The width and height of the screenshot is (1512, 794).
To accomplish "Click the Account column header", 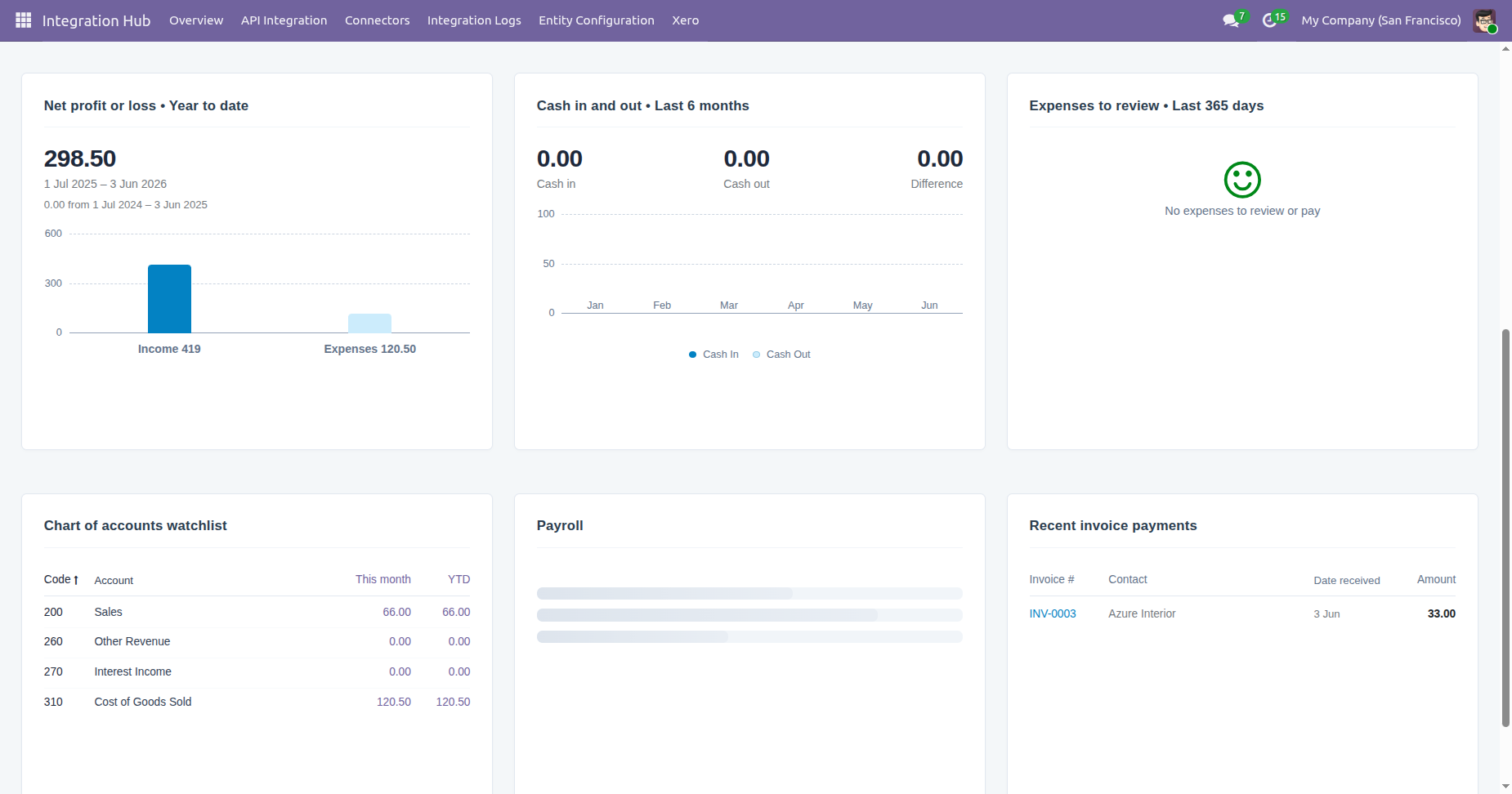I will [114, 580].
